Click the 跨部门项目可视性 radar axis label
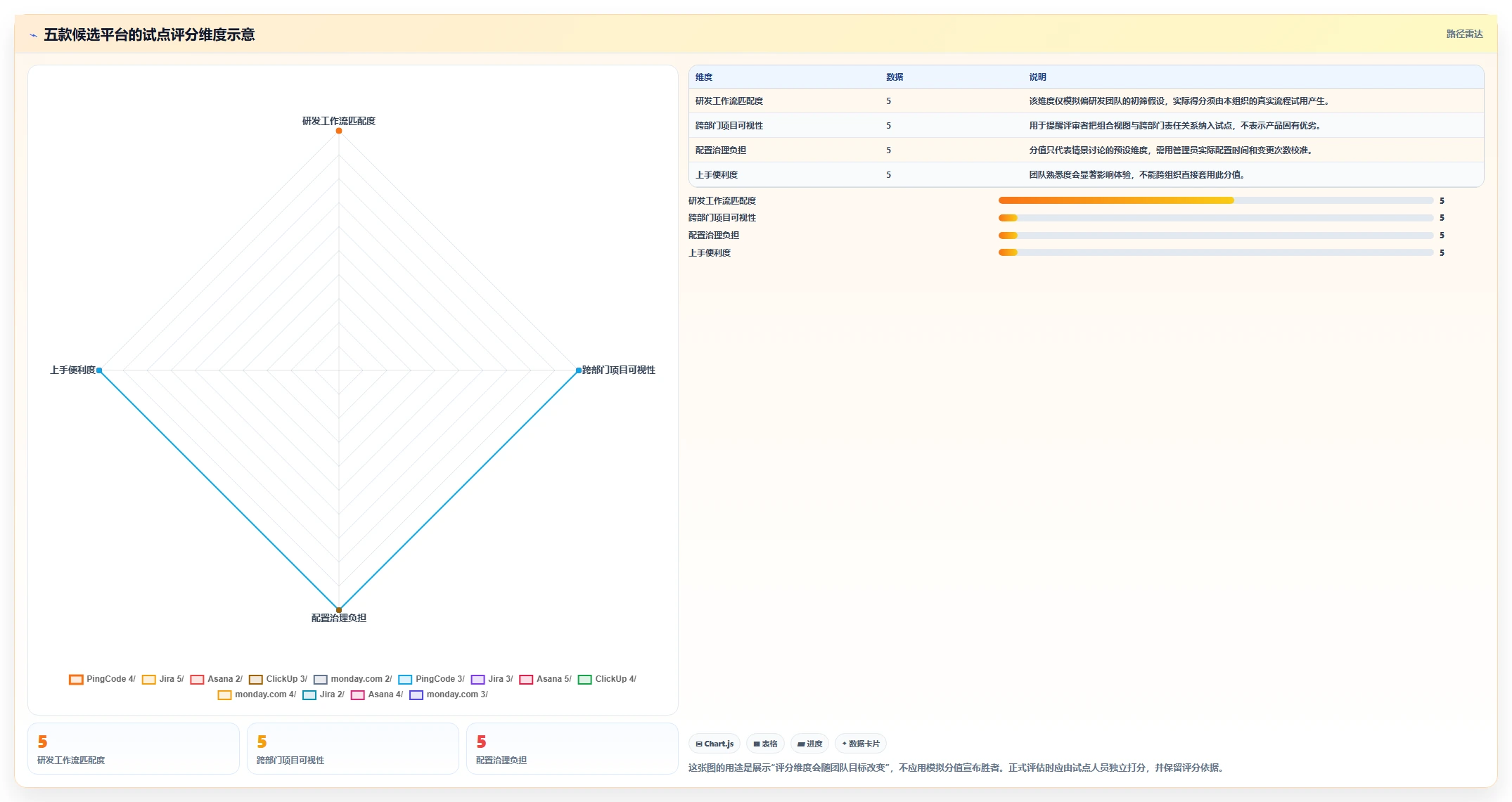The width and height of the screenshot is (1512, 802). point(619,370)
